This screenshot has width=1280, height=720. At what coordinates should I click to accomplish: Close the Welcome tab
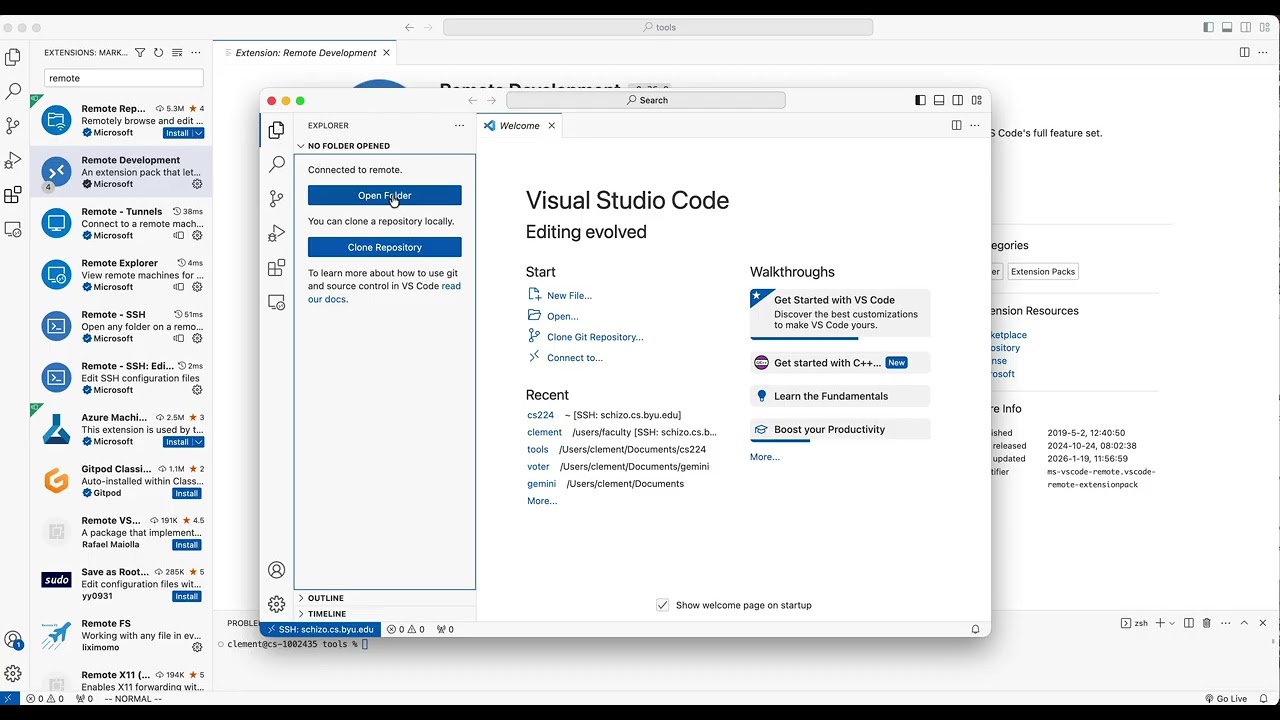coord(551,126)
